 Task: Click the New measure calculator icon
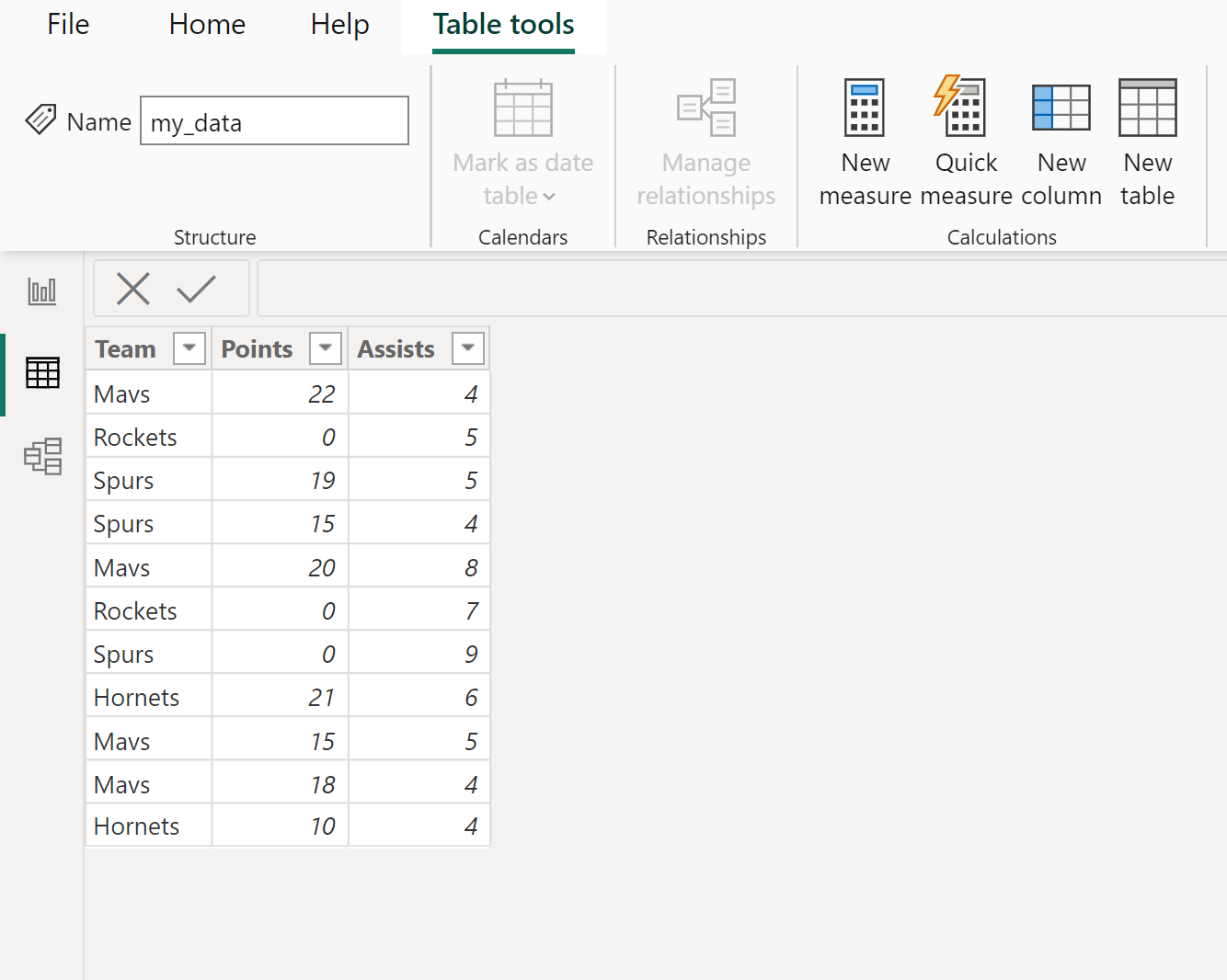tap(865, 108)
